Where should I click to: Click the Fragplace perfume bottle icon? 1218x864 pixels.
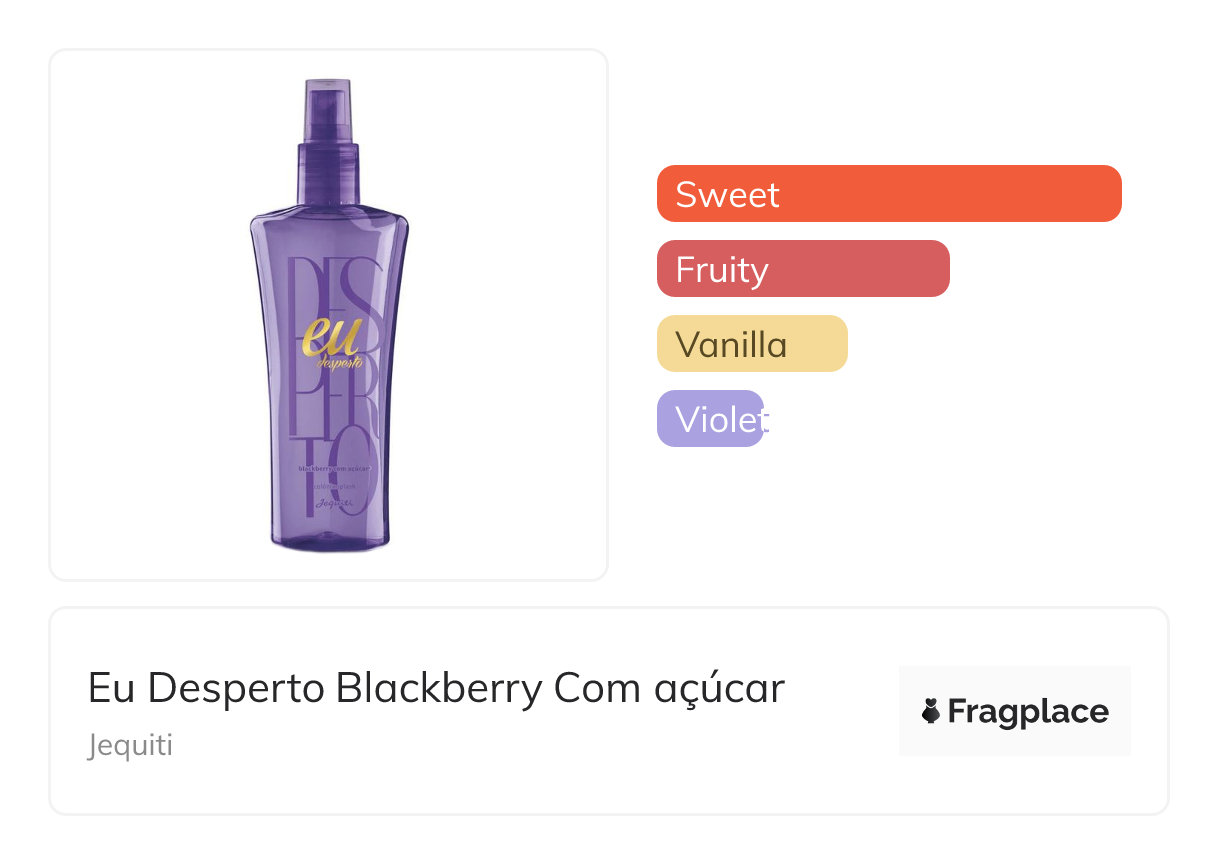(x=931, y=711)
